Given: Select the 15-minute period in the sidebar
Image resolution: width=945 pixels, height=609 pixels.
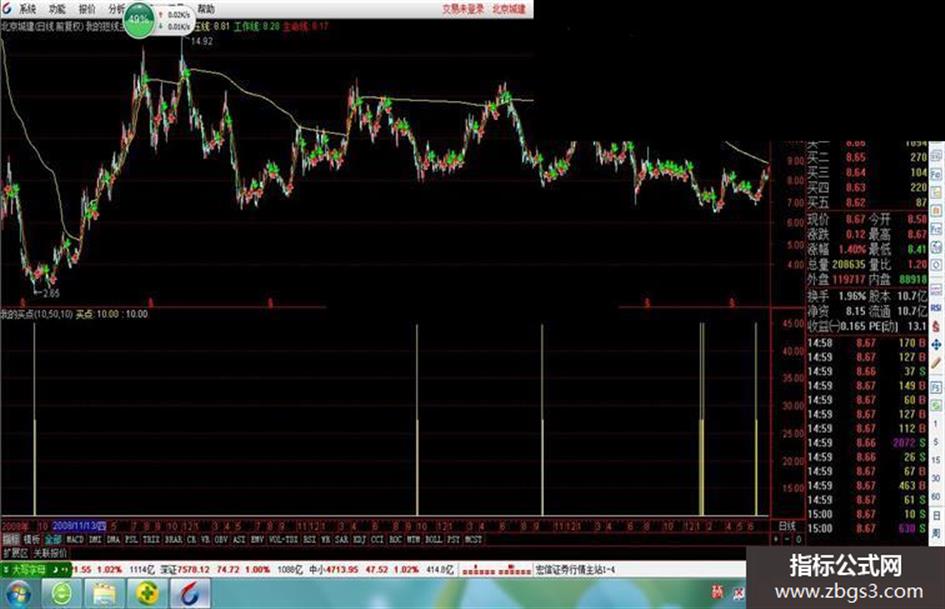Looking at the screenshot, I should click(936, 459).
